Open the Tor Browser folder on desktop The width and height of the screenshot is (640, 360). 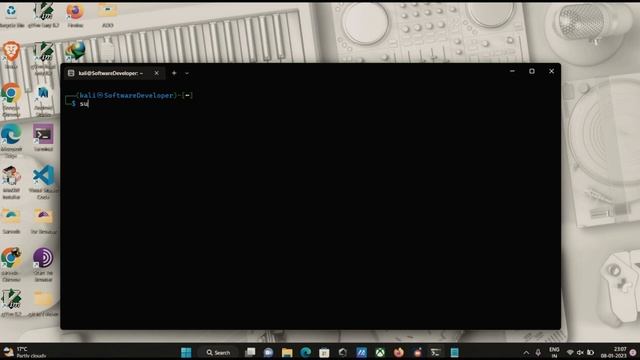coord(43,221)
